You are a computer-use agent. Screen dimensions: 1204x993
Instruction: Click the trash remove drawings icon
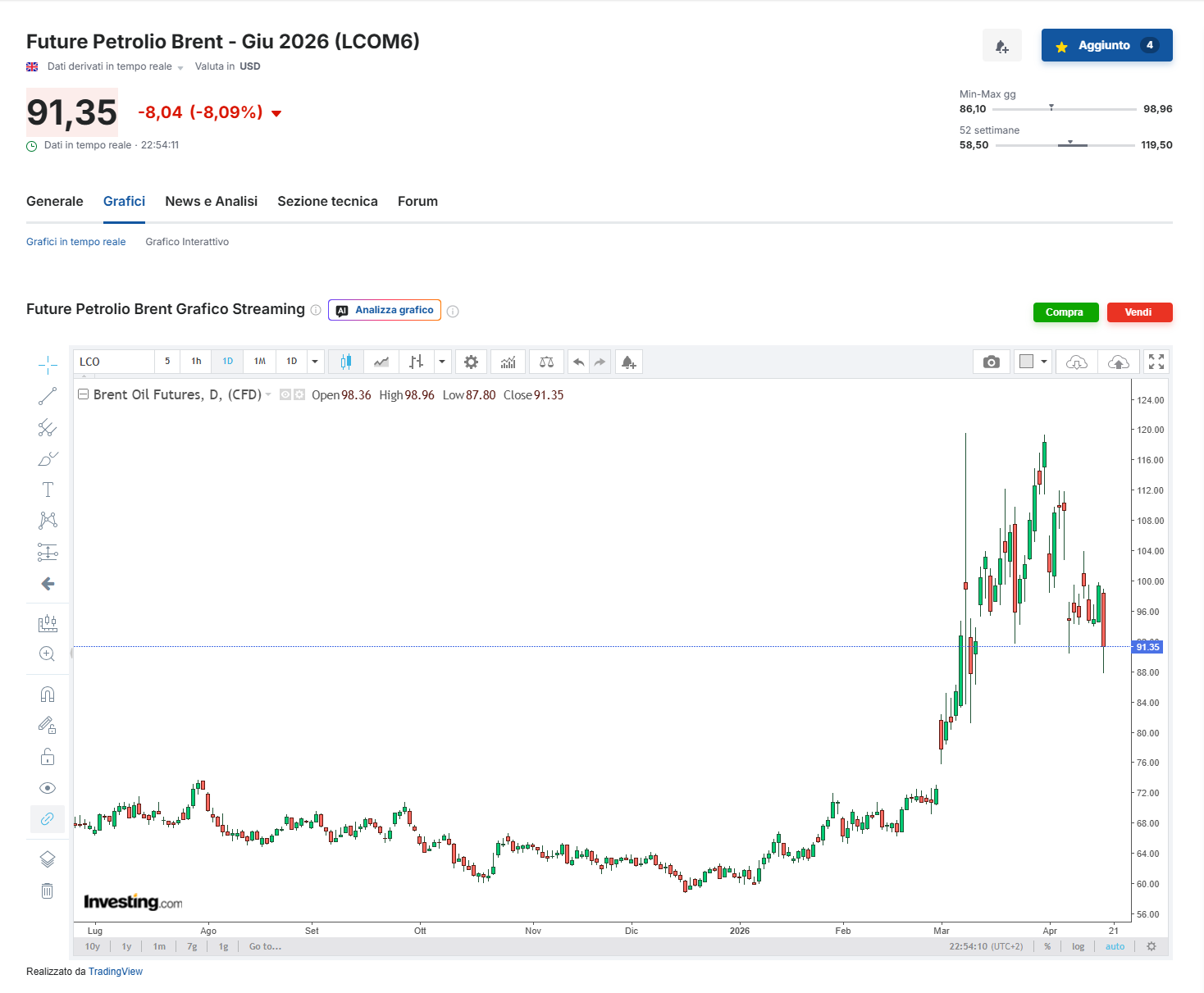(48, 891)
